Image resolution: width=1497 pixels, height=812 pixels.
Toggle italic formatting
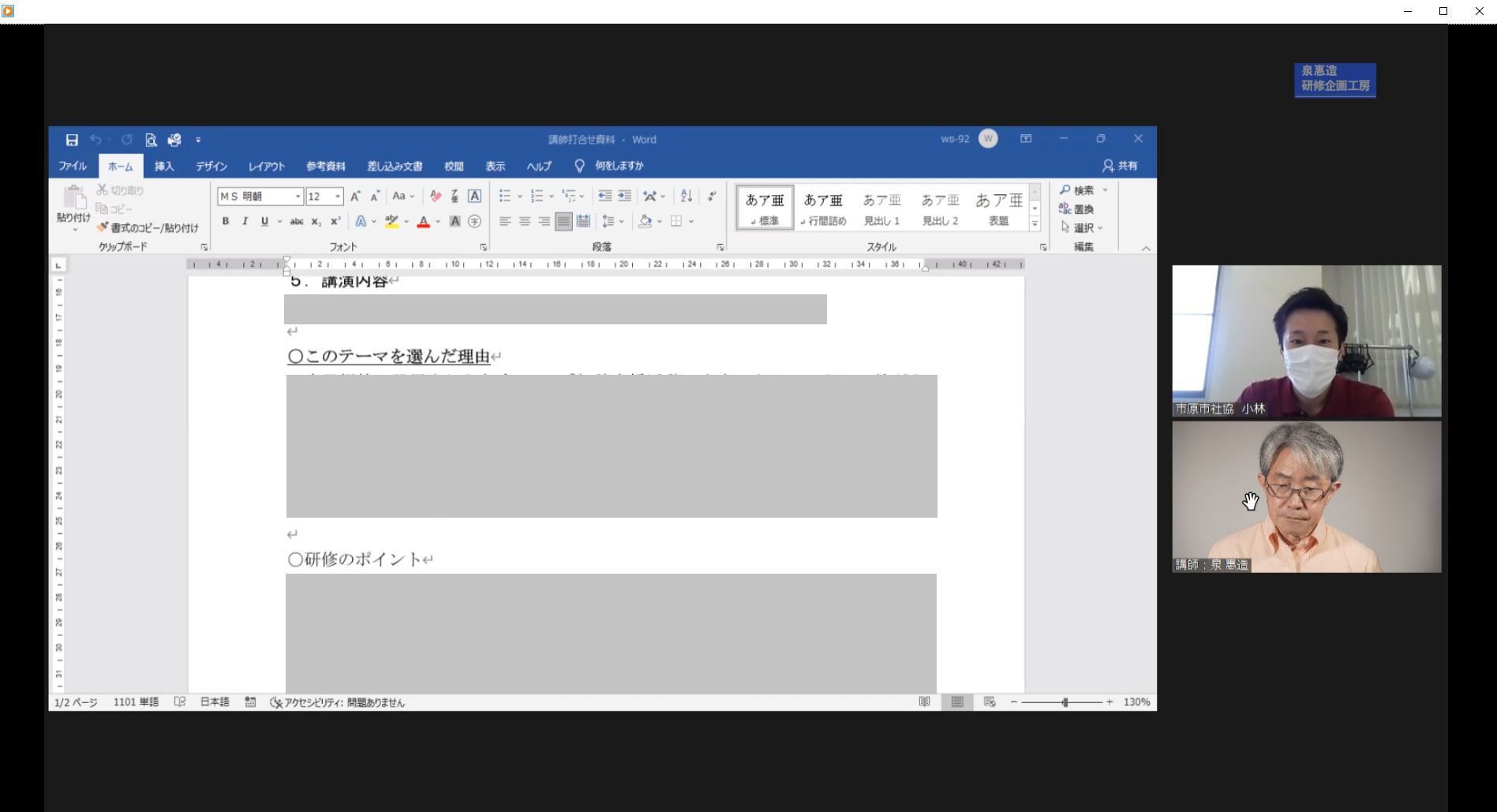pos(245,221)
